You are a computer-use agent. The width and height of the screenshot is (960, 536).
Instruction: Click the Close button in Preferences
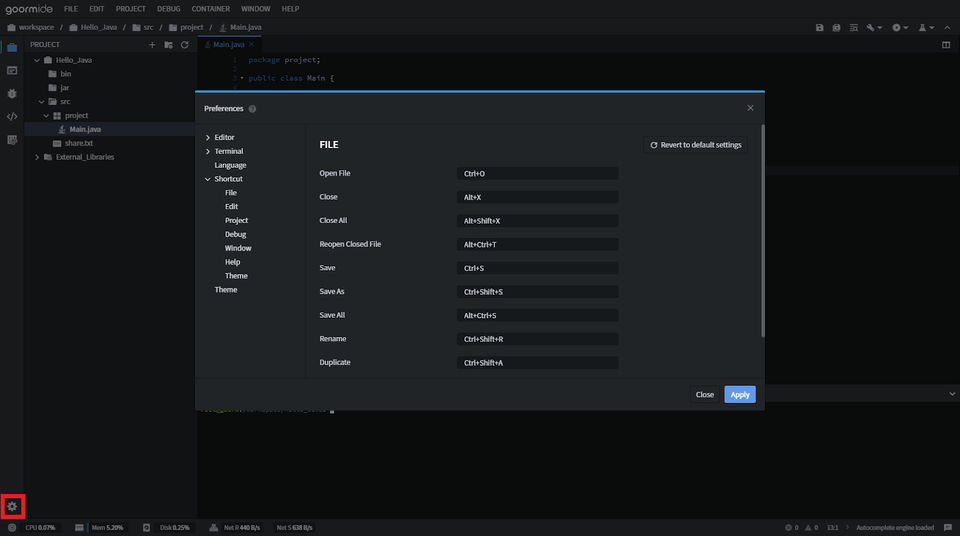[704, 395]
